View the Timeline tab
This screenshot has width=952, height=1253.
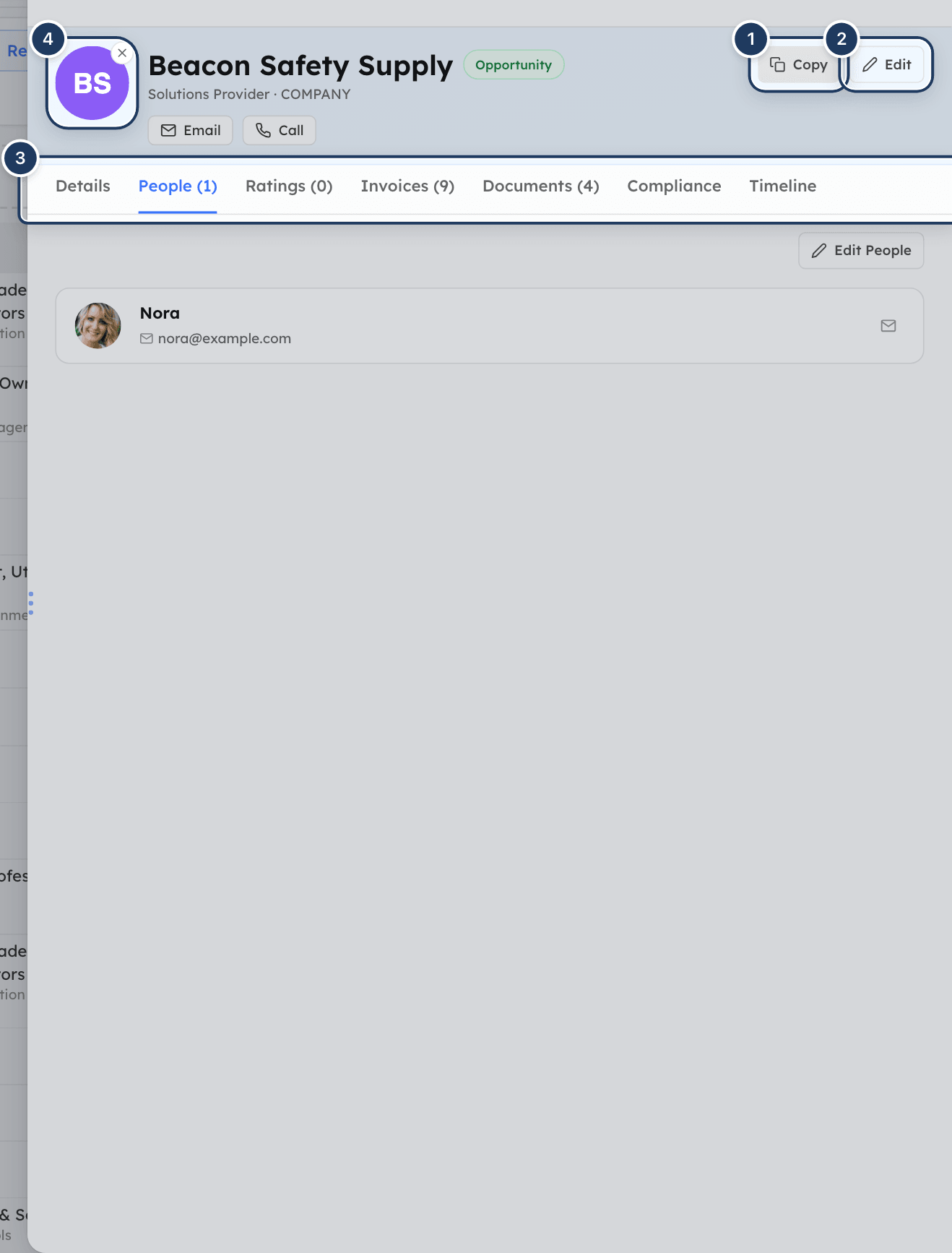click(x=783, y=186)
